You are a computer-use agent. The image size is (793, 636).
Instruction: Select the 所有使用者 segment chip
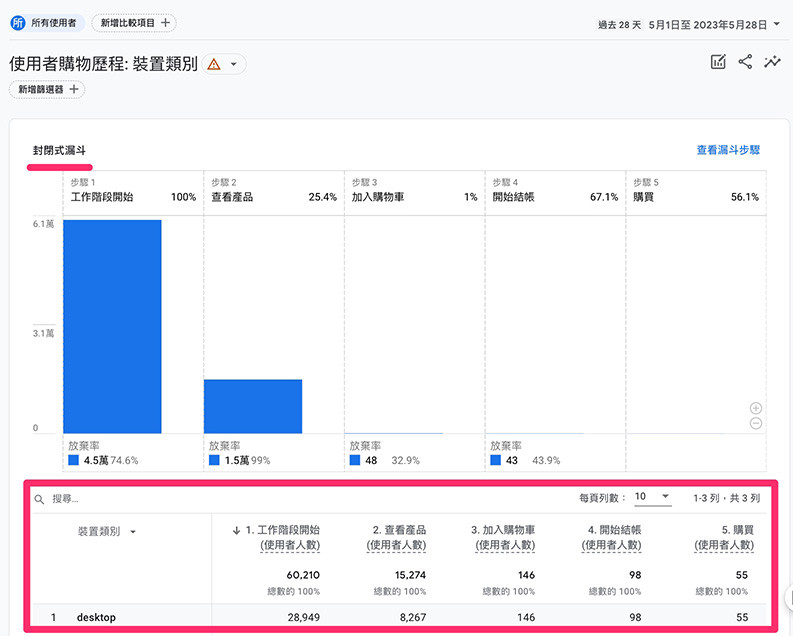pyautogui.click(x=47, y=23)
